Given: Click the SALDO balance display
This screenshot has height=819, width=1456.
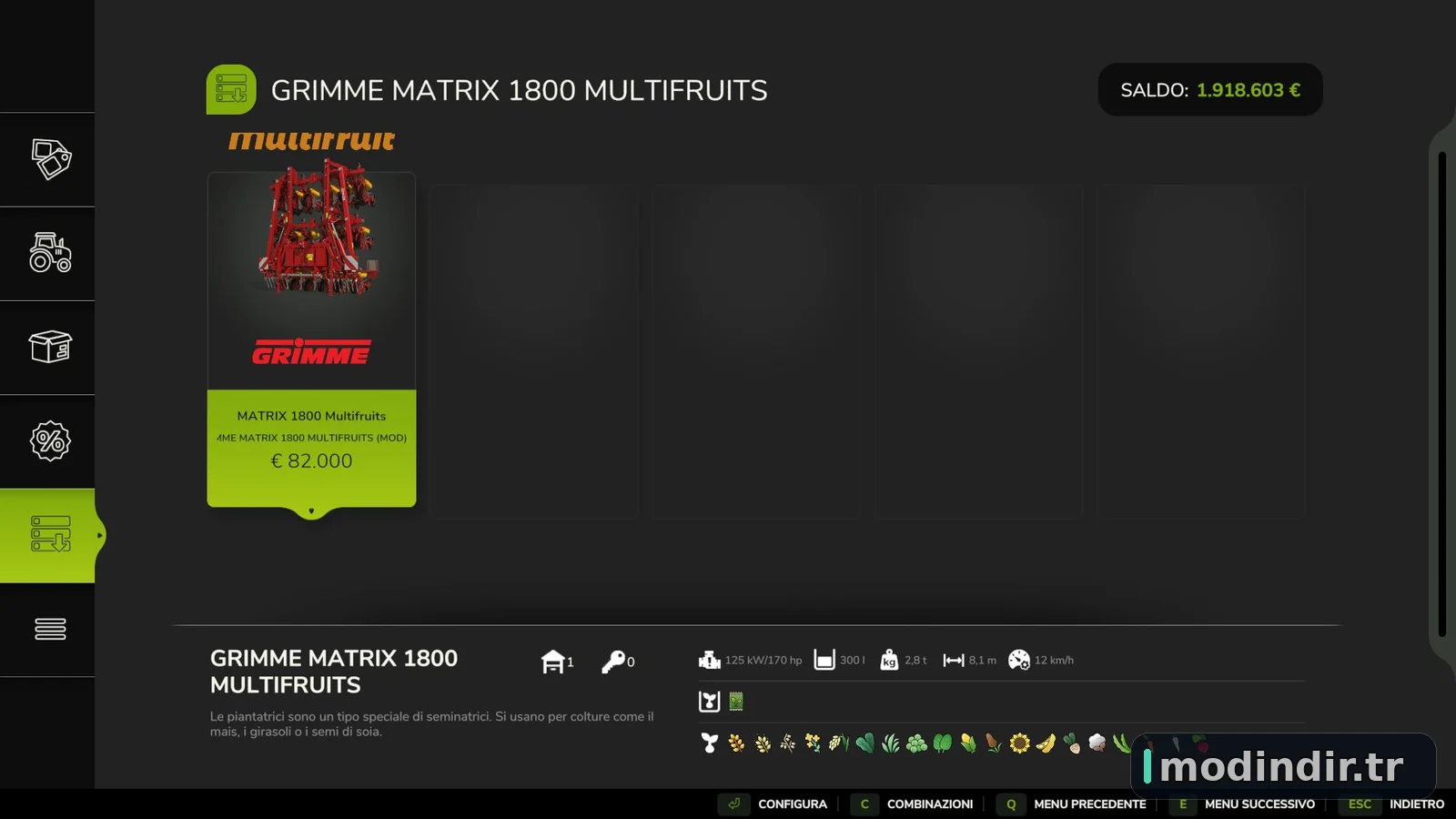Looking at the screenshot, I should (x=1210, y=90).
